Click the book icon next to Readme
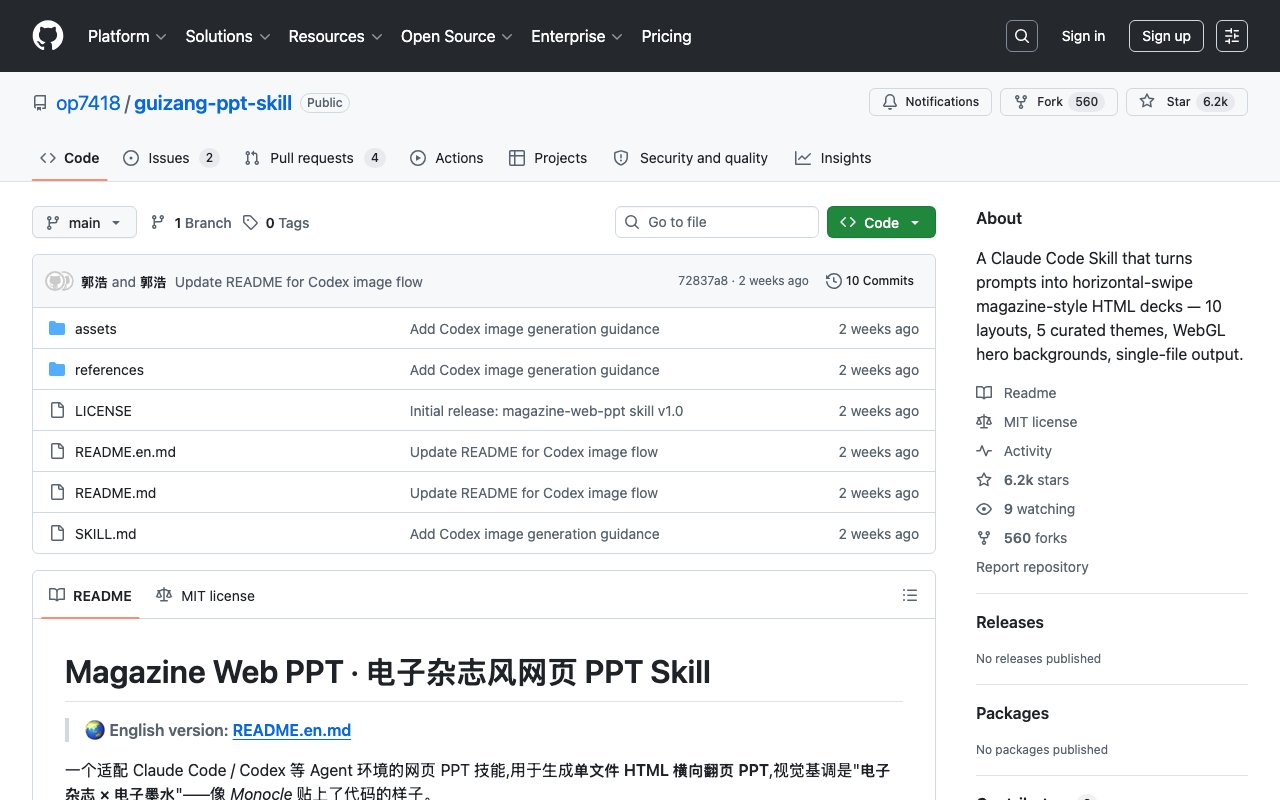 click(984, 393)
